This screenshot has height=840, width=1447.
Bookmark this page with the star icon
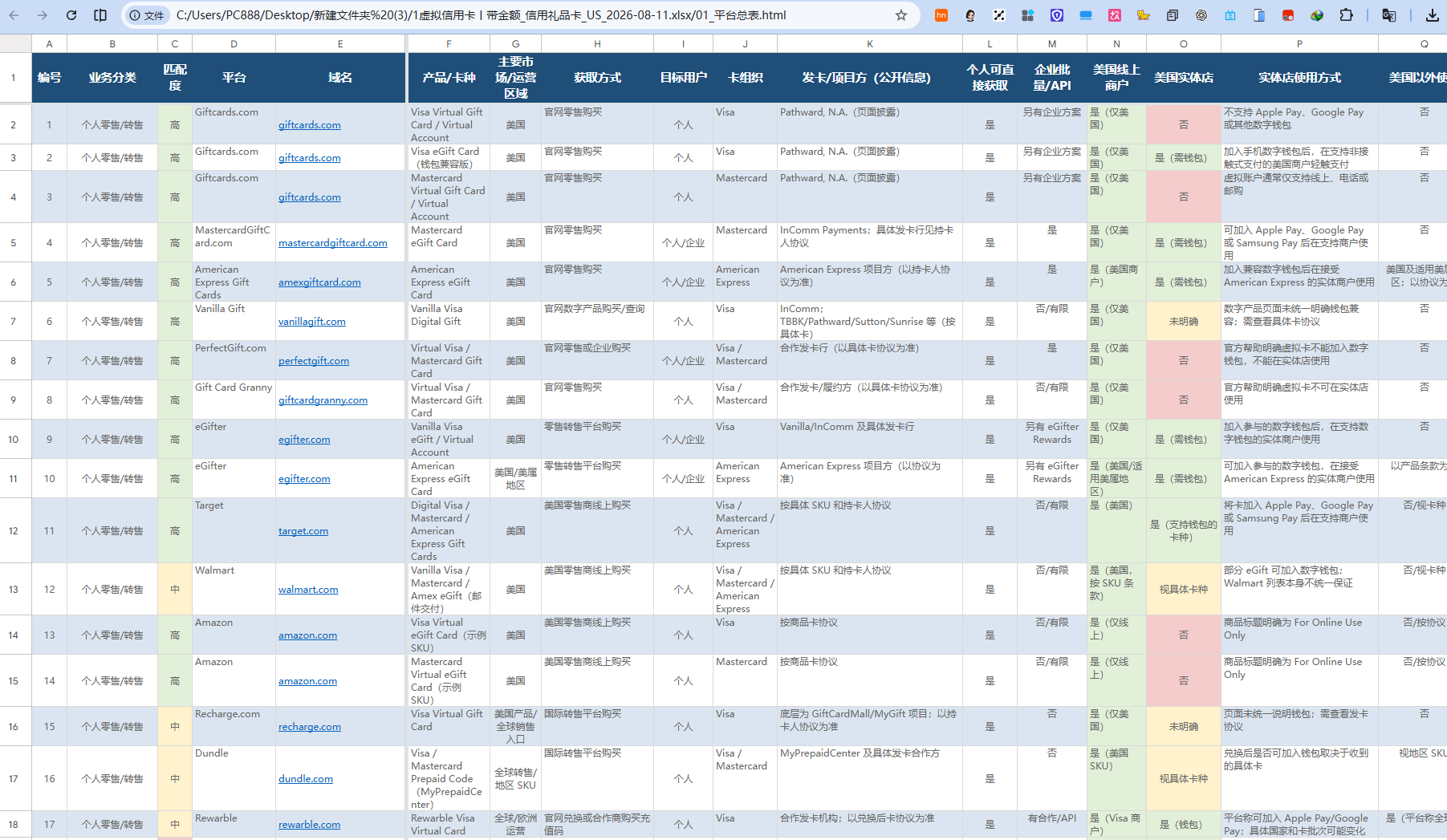[900, 15]
